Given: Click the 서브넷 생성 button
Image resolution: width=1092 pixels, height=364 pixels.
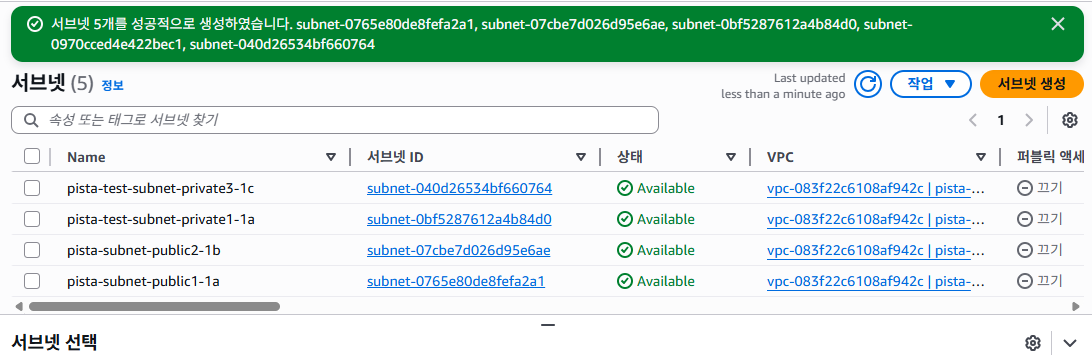Looking at the screenshot, I should point(1031,84).
